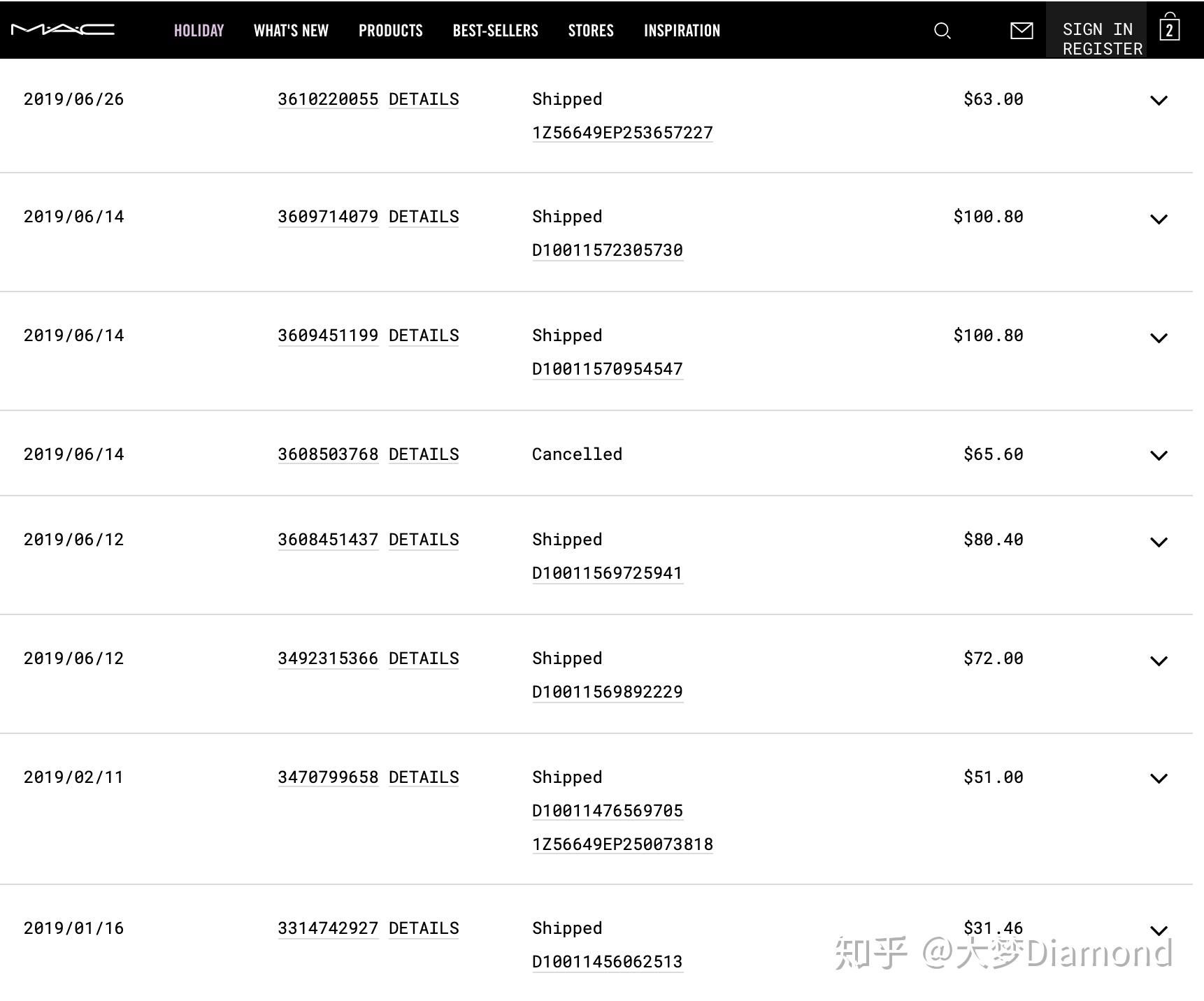Open order number 3470799658

click(x=328, y=777)
